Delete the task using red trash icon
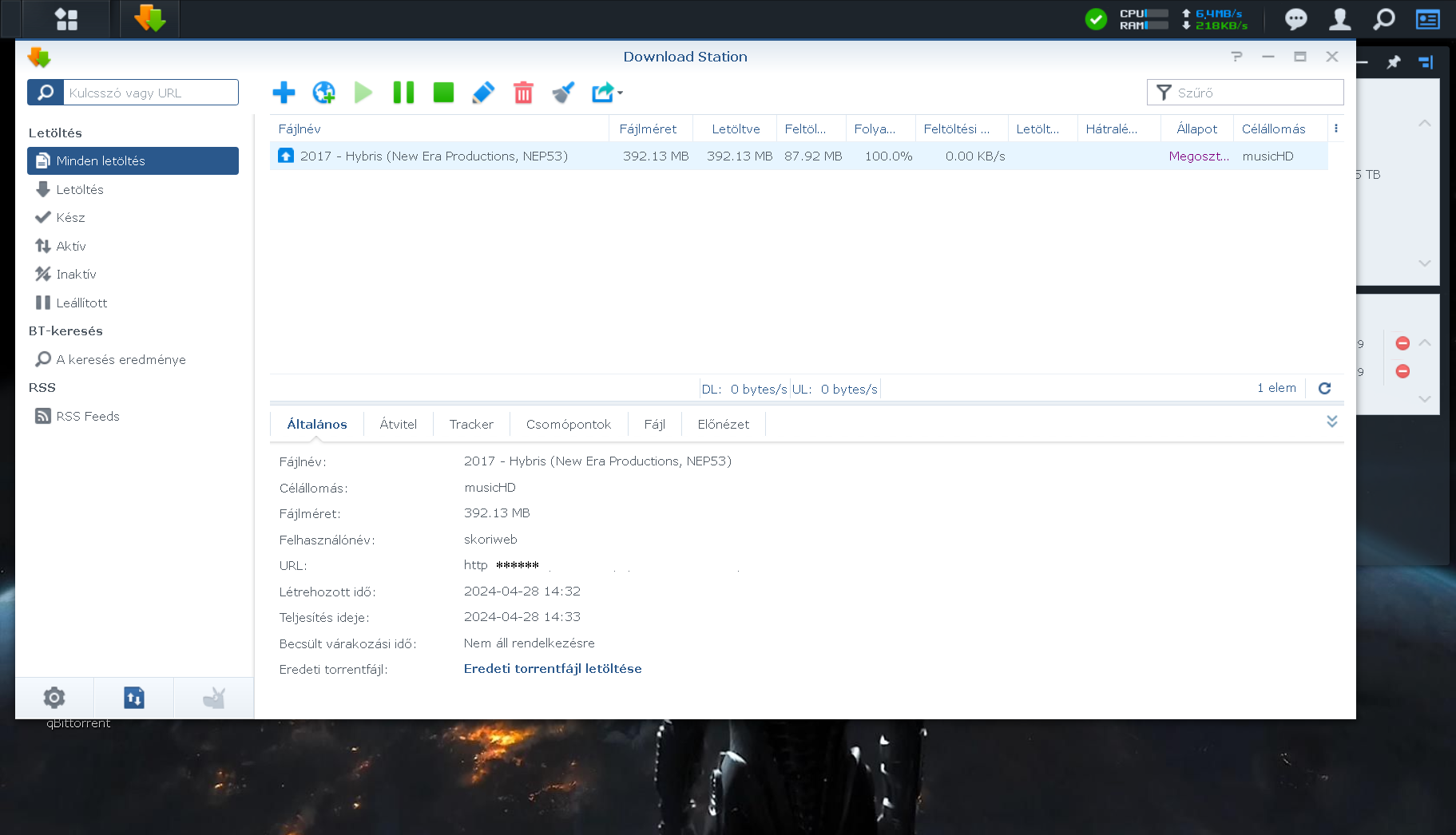This screenshot has width=1456, height=835. point(523,93)
